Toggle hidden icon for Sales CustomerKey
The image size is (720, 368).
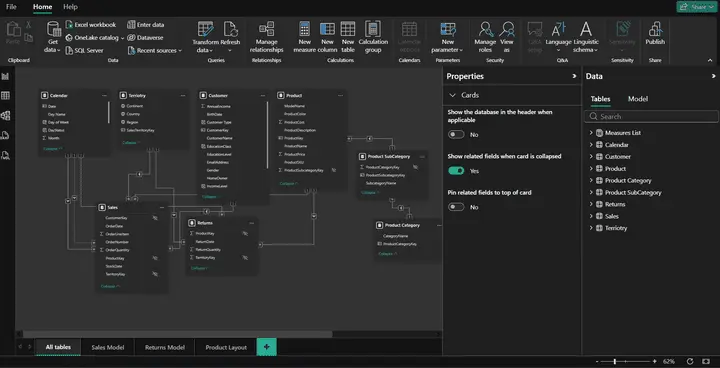[x=155, y=218]
